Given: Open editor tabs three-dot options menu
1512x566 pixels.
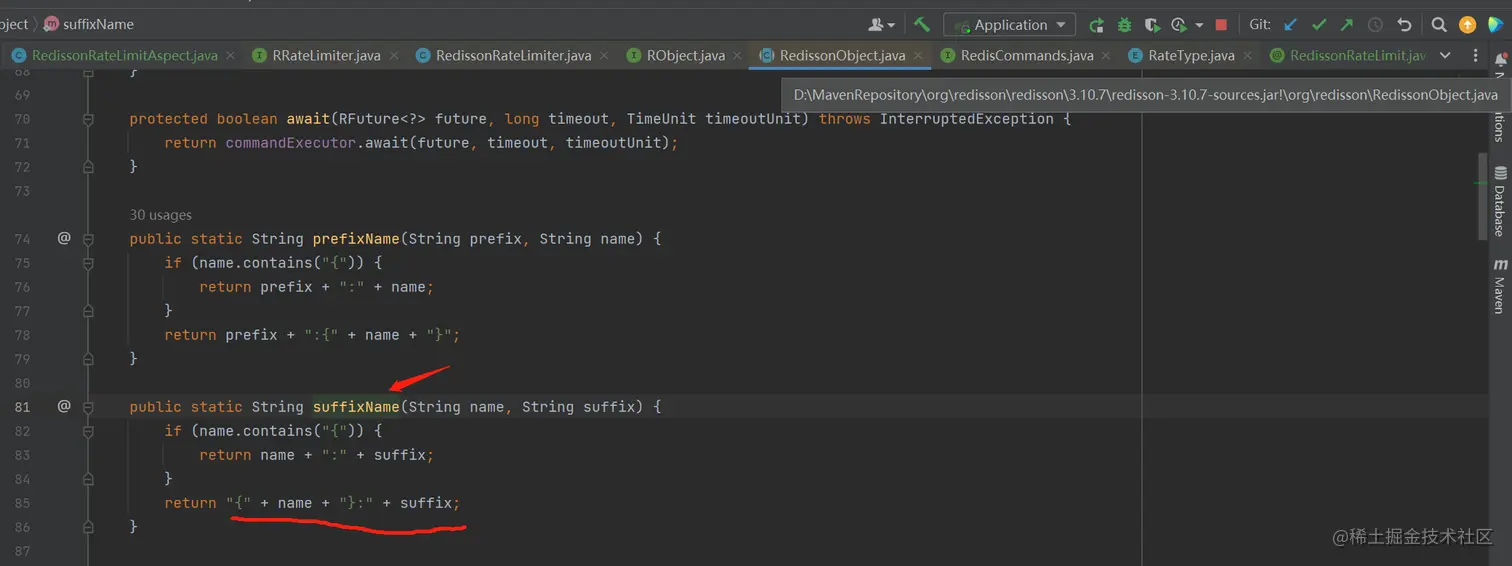Looking at the screenshot, I should coord(1475,56).
